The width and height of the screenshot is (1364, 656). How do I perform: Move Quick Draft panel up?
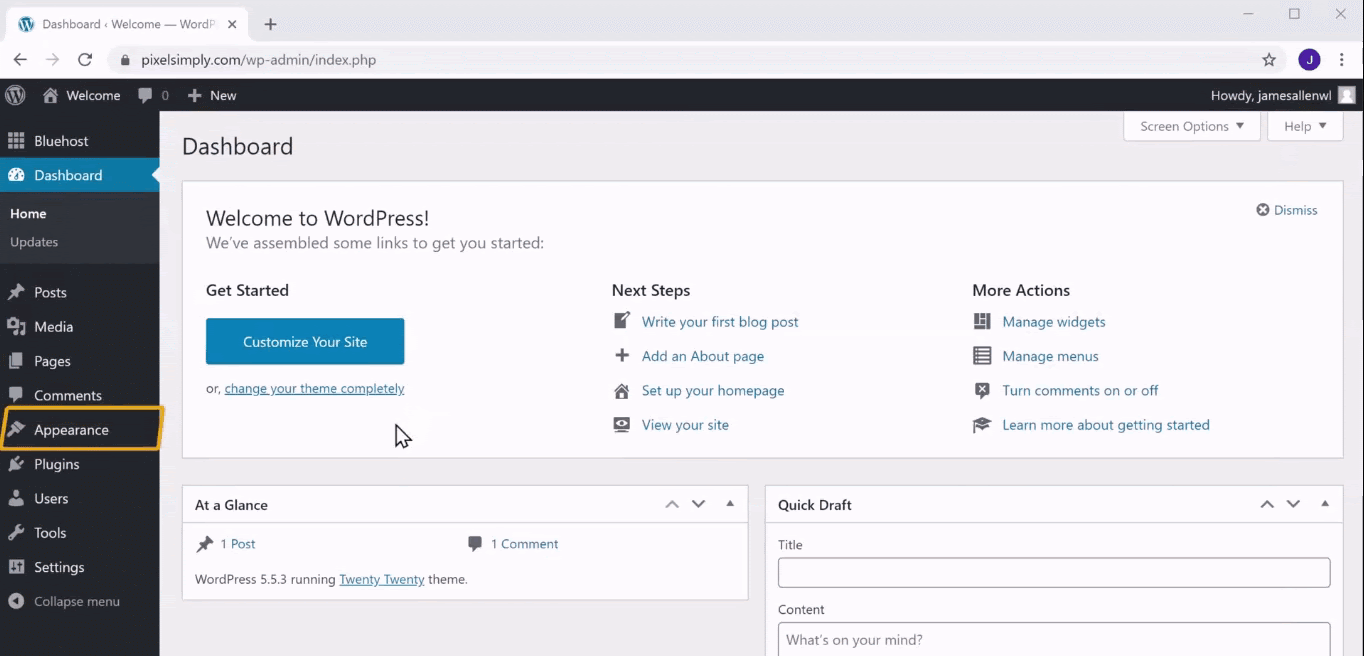[x=1267, y=504]
